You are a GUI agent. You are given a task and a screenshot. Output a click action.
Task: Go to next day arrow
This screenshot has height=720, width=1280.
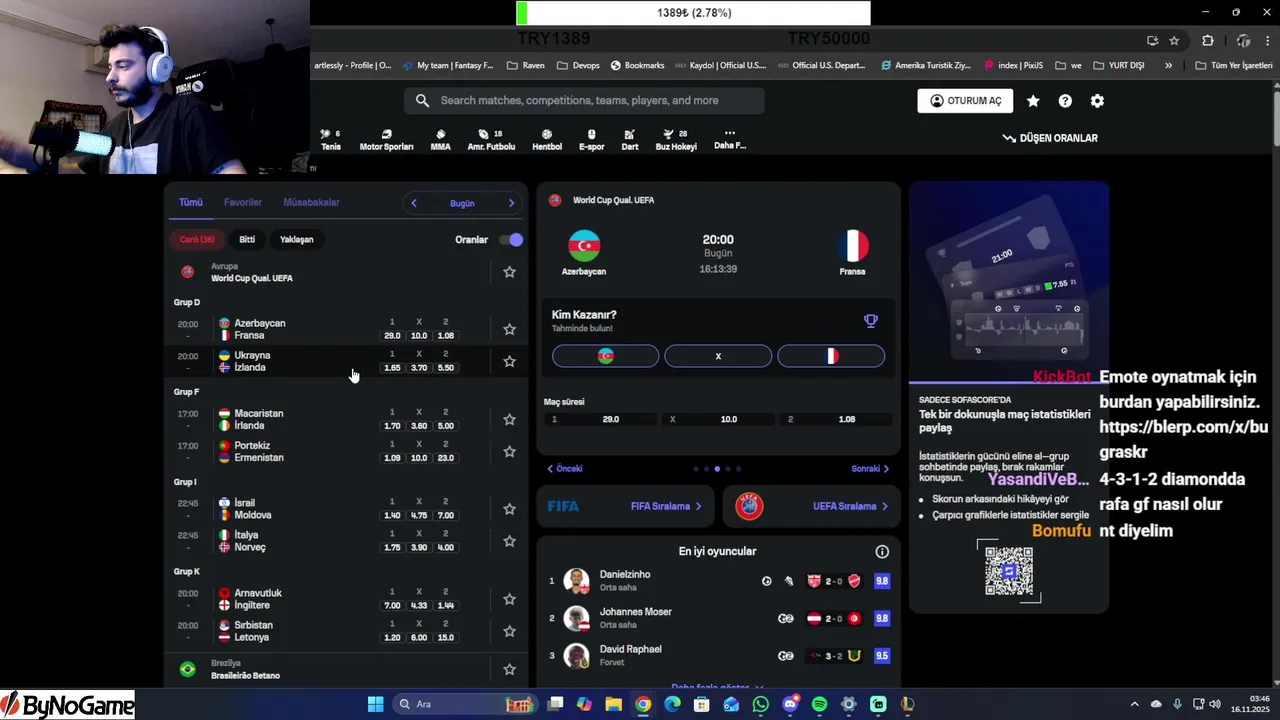click(x=511, y=203)
